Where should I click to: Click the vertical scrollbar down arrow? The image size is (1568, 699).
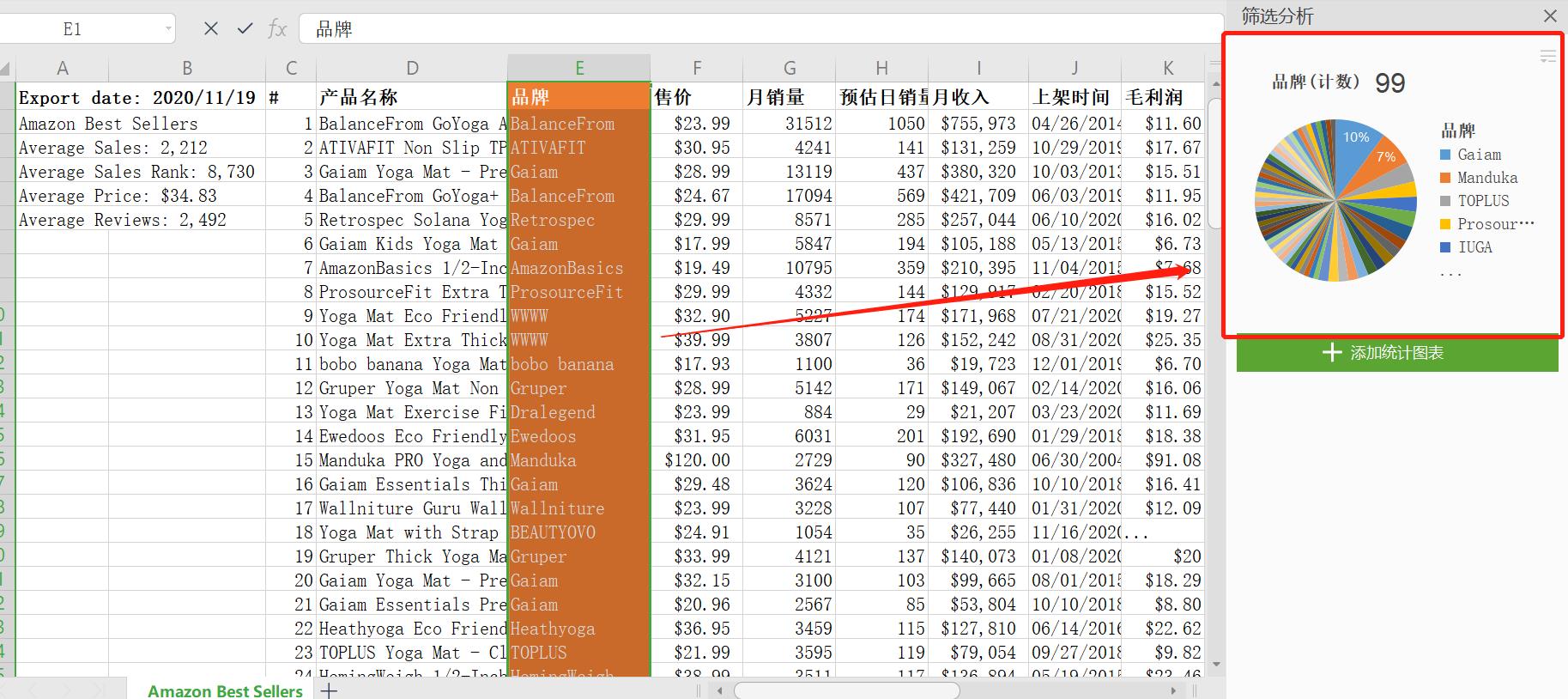(x=1215, y=665)
